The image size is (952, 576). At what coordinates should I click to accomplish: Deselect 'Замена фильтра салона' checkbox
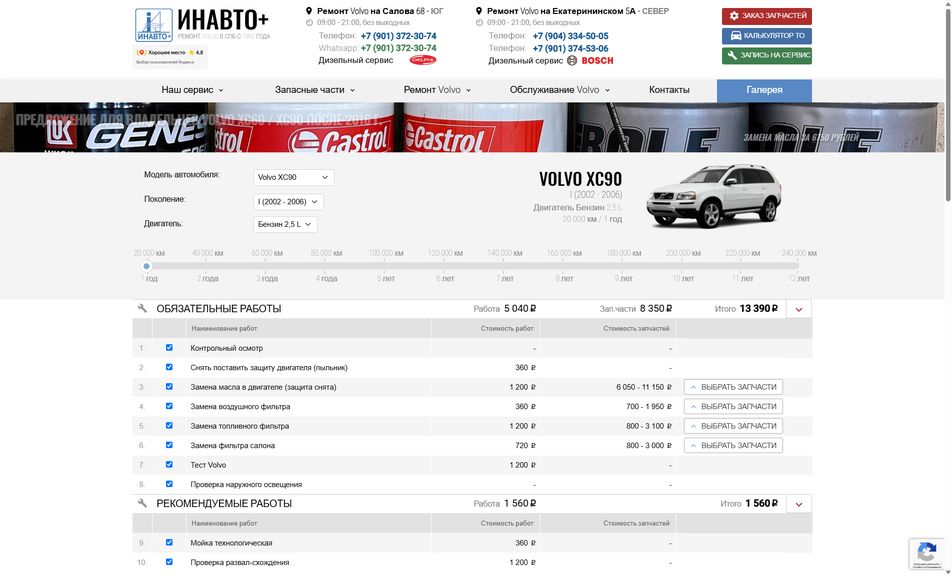point(169,445)
